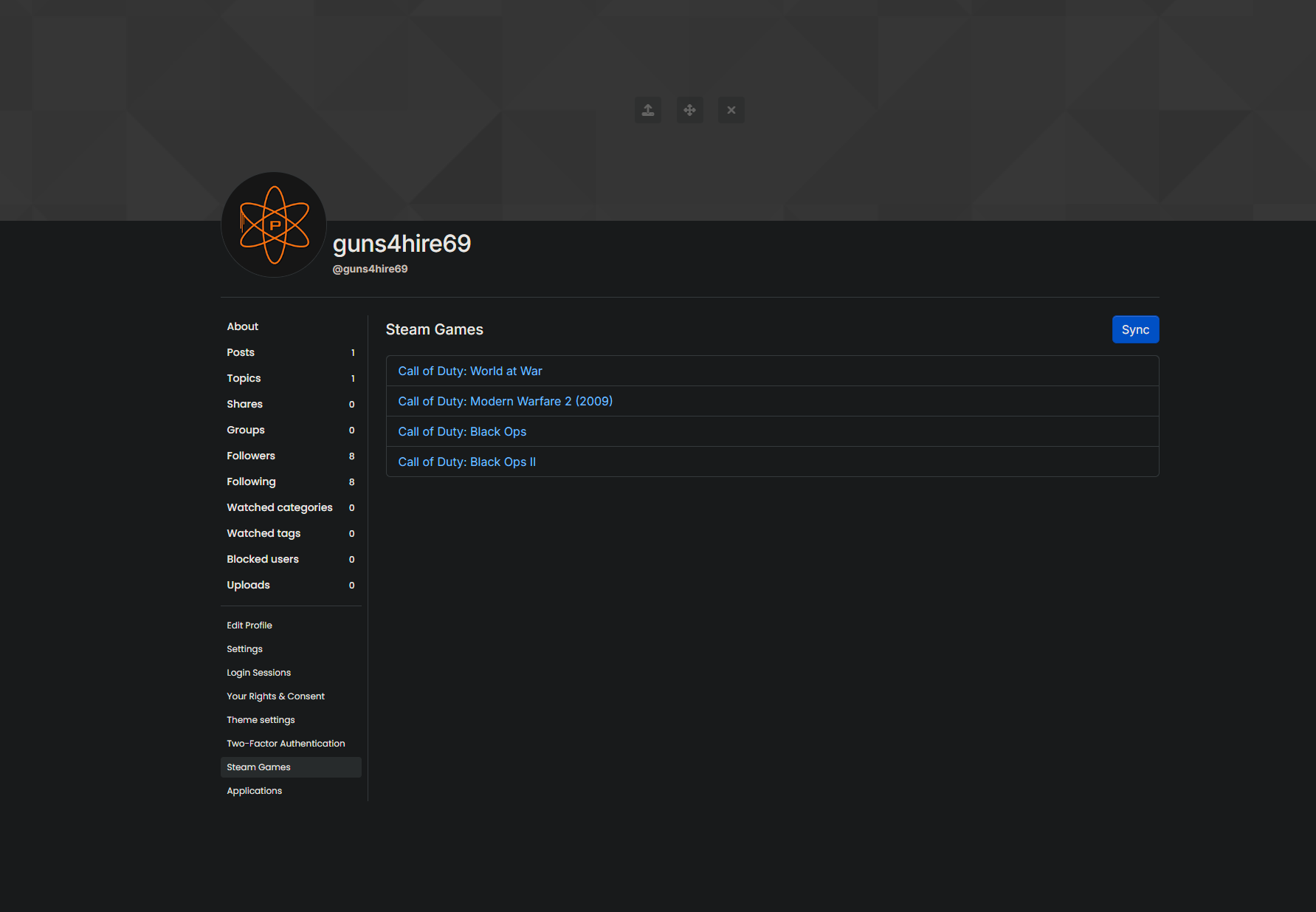Open Call of Duty: World at War
1316x912 pixels.
tap(469, 371)
